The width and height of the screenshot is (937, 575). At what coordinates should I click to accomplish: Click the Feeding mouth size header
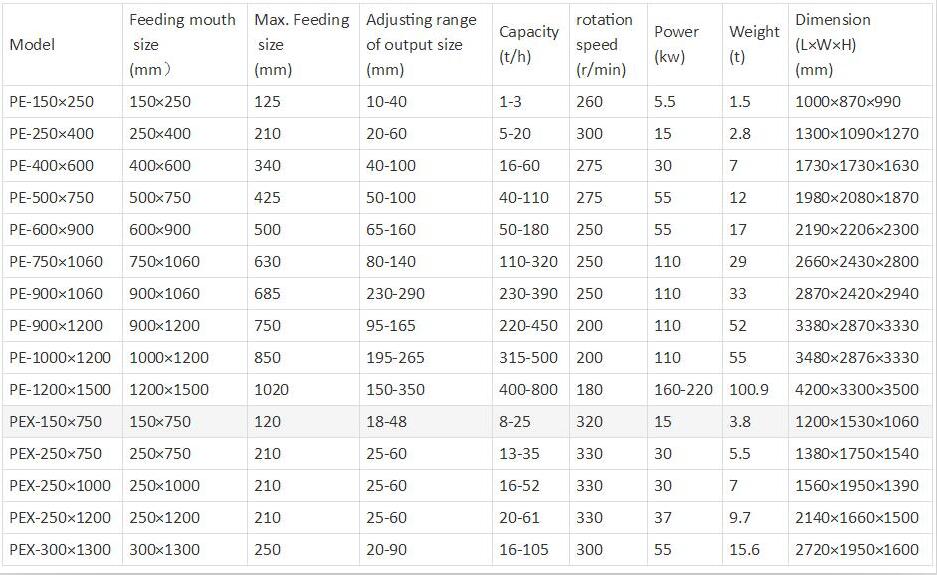[185, 44]
